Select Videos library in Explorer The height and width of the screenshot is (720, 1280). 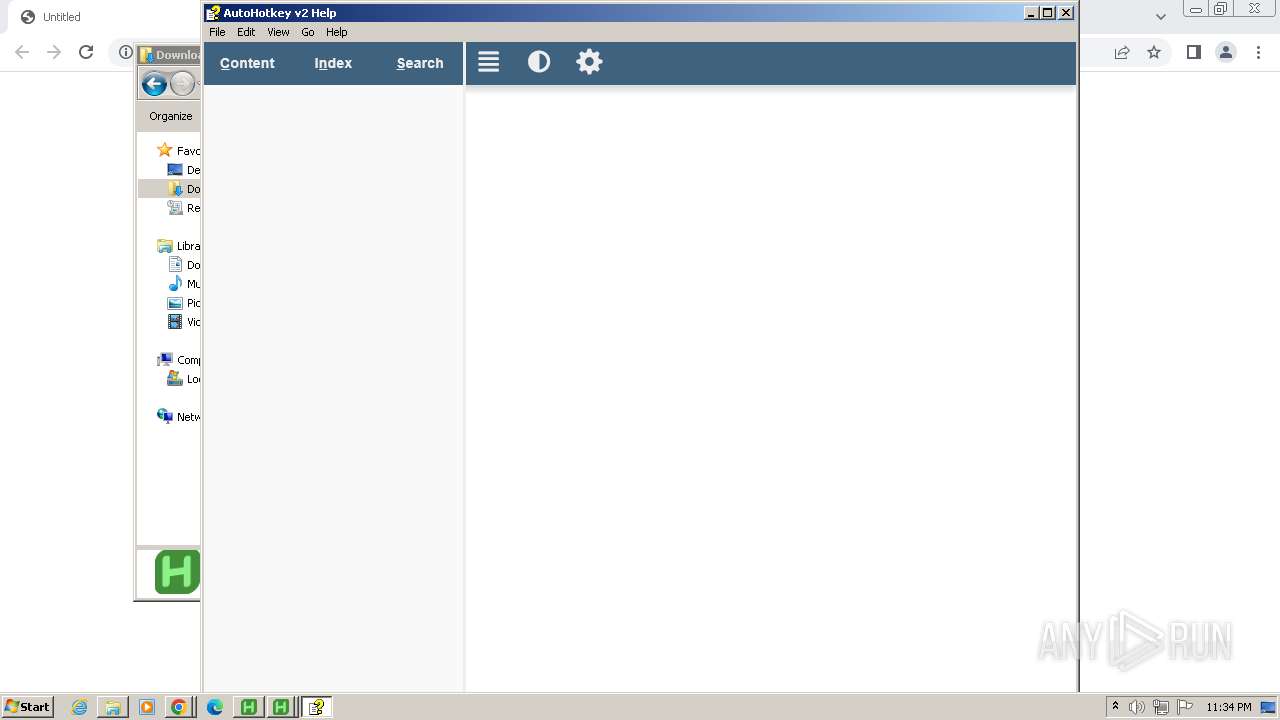175,322
